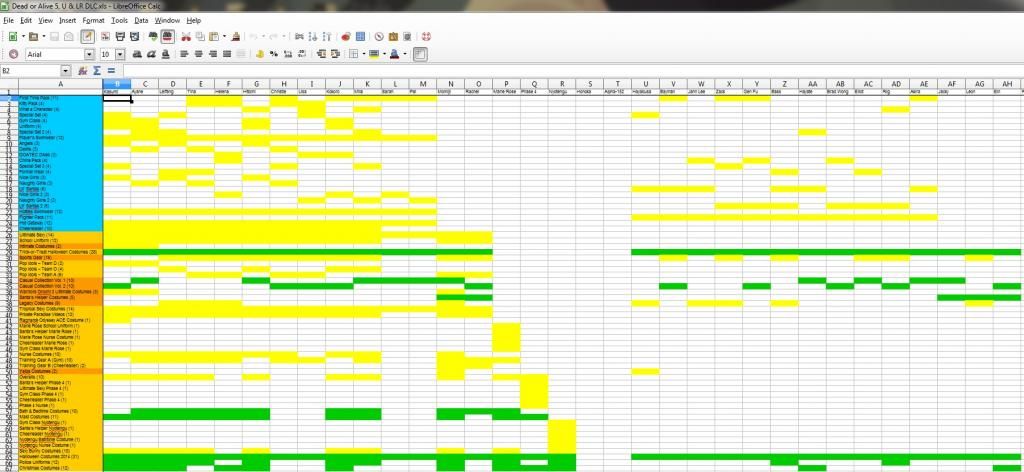Select column N header
1024x472 pixels.
tap(451, 84)
